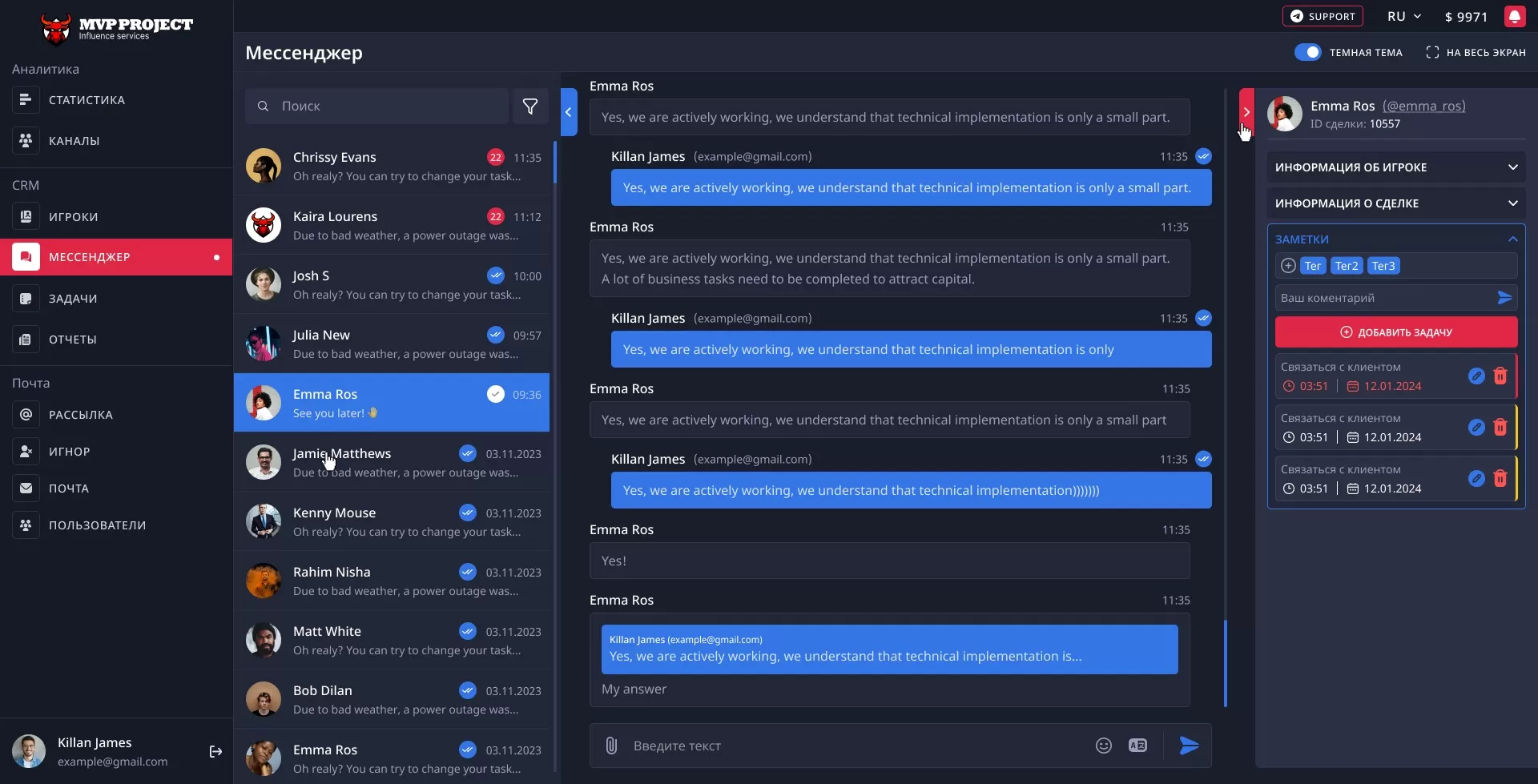The width and height of the screenshot is (1538, 784).
Task: Collapse the ЗАМЕТКИ section chevron
Action: 1512,239
